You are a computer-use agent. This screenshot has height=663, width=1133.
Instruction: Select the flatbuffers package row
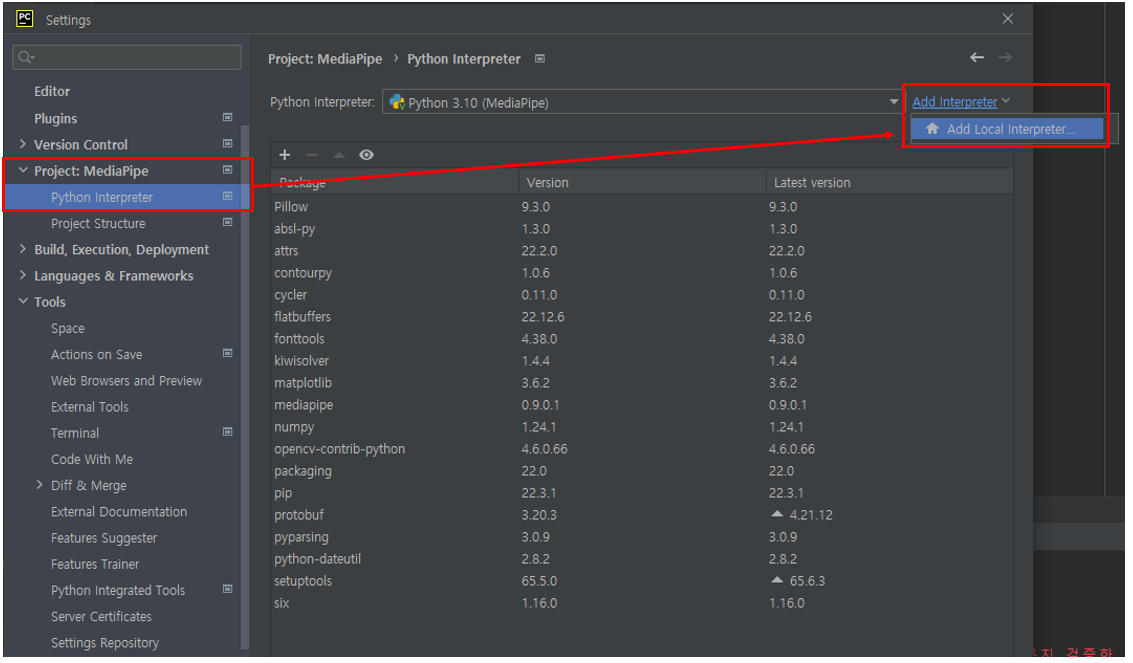[642, 316]
